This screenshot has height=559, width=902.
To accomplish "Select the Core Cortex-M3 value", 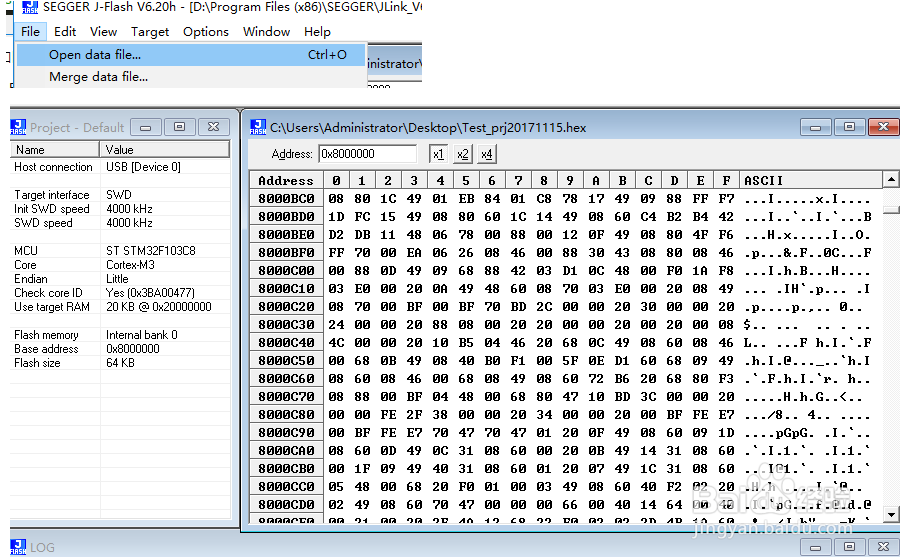I will click(131, 265).
